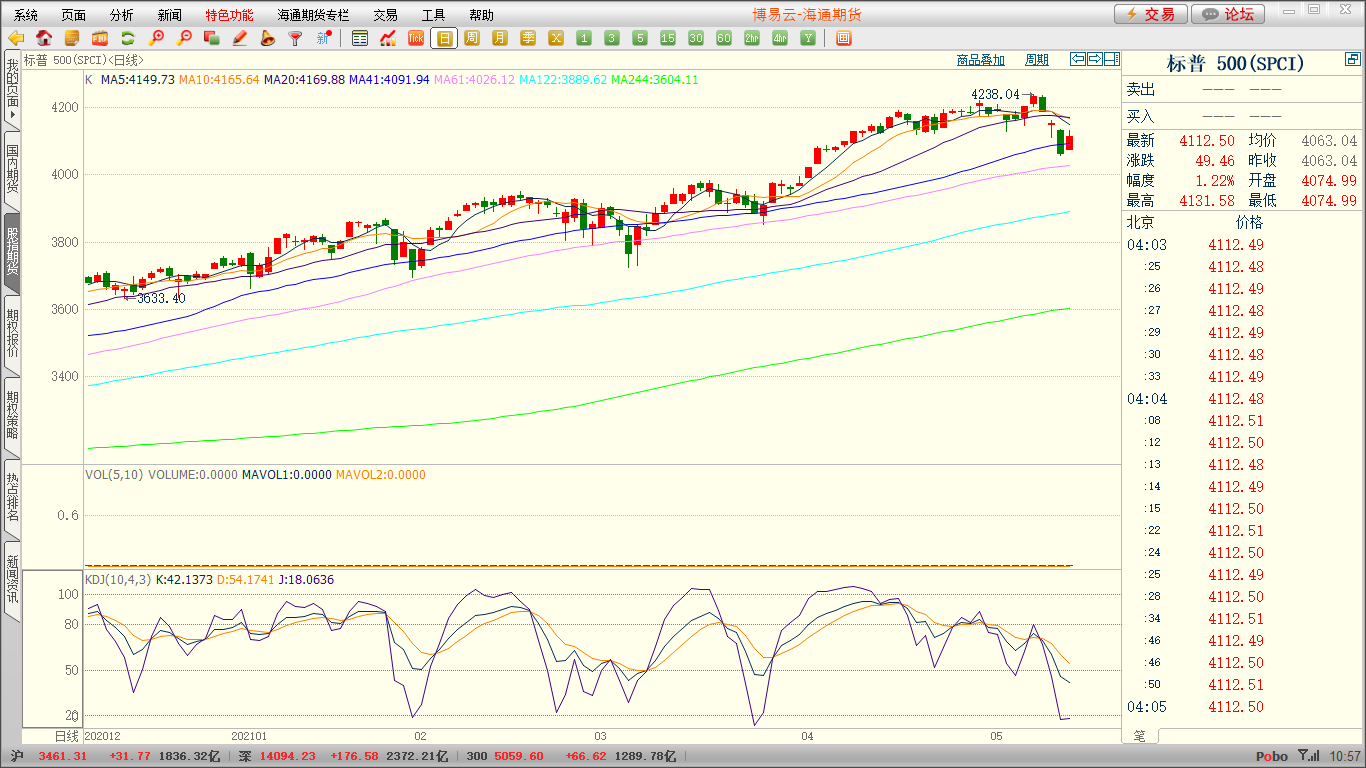Show the intraday trend chart icon

pos(388,38)
